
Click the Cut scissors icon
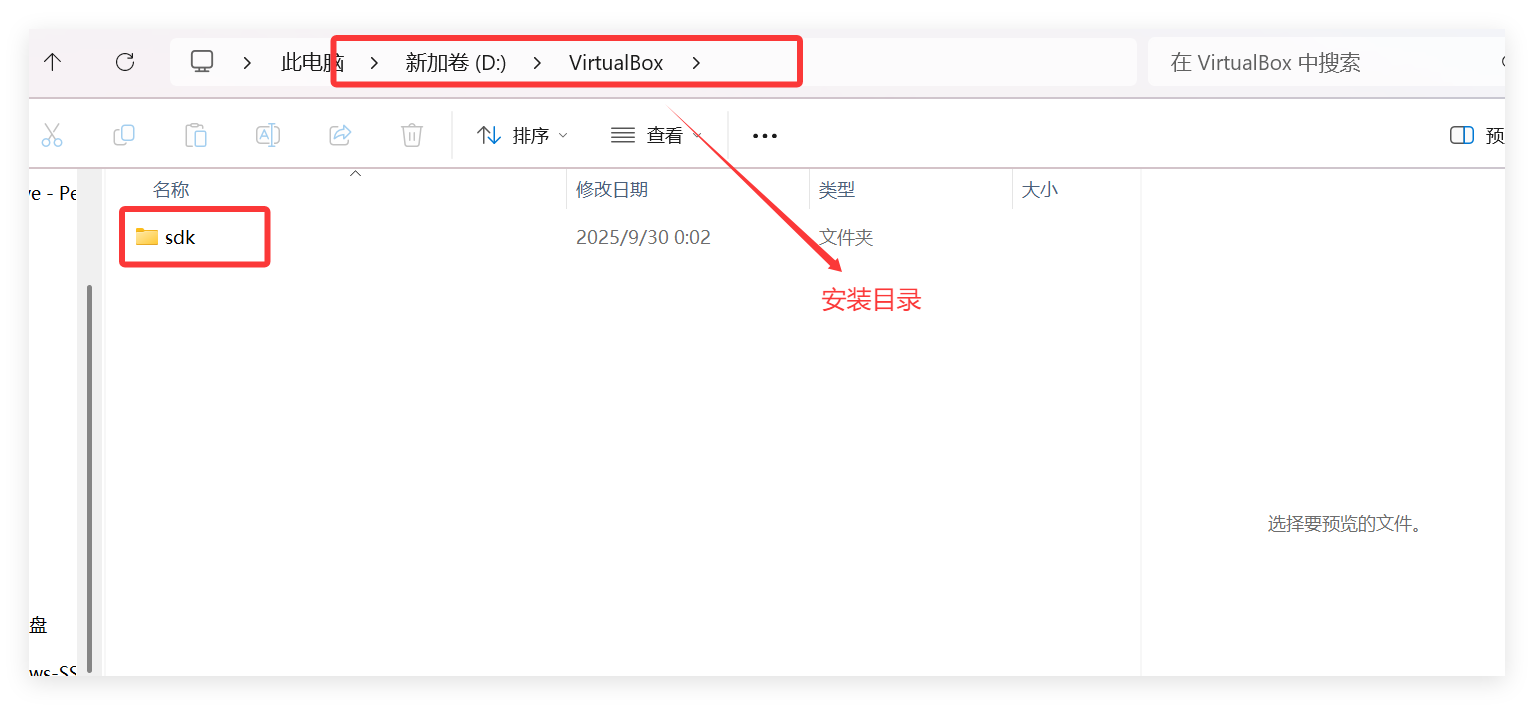[x=52, y=135]
